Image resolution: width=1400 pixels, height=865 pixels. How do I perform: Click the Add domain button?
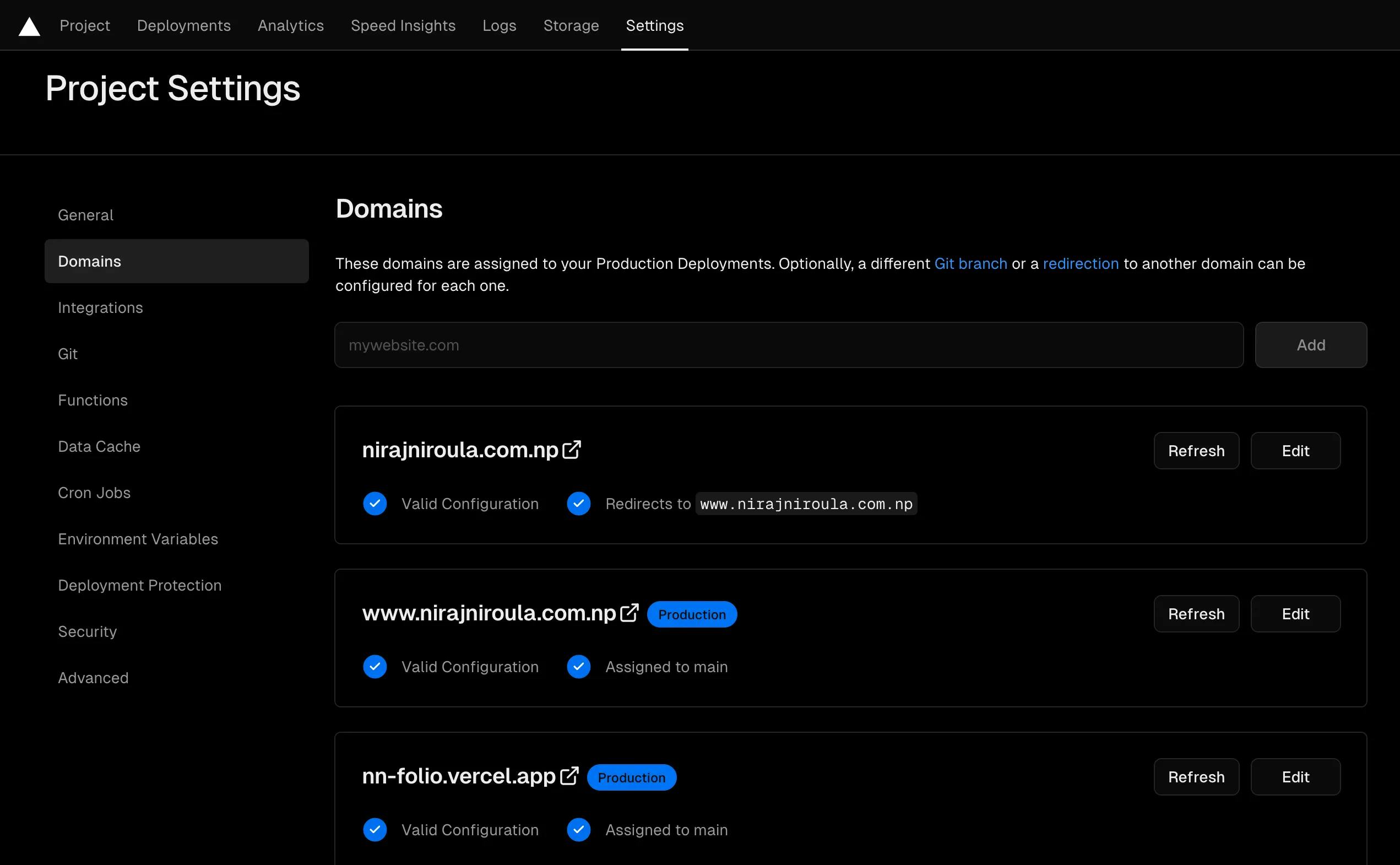click(x=1310, y=345)
